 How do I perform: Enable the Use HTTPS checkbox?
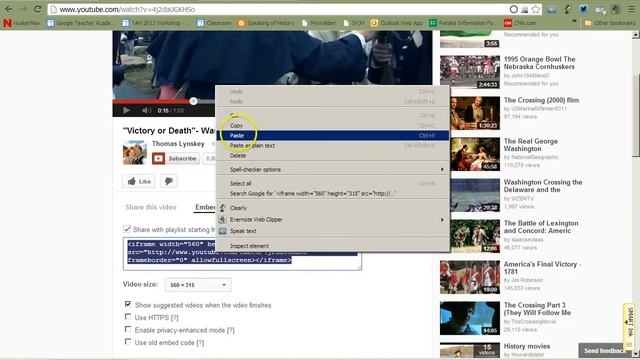pyautogui.click(x=128, y=317)
